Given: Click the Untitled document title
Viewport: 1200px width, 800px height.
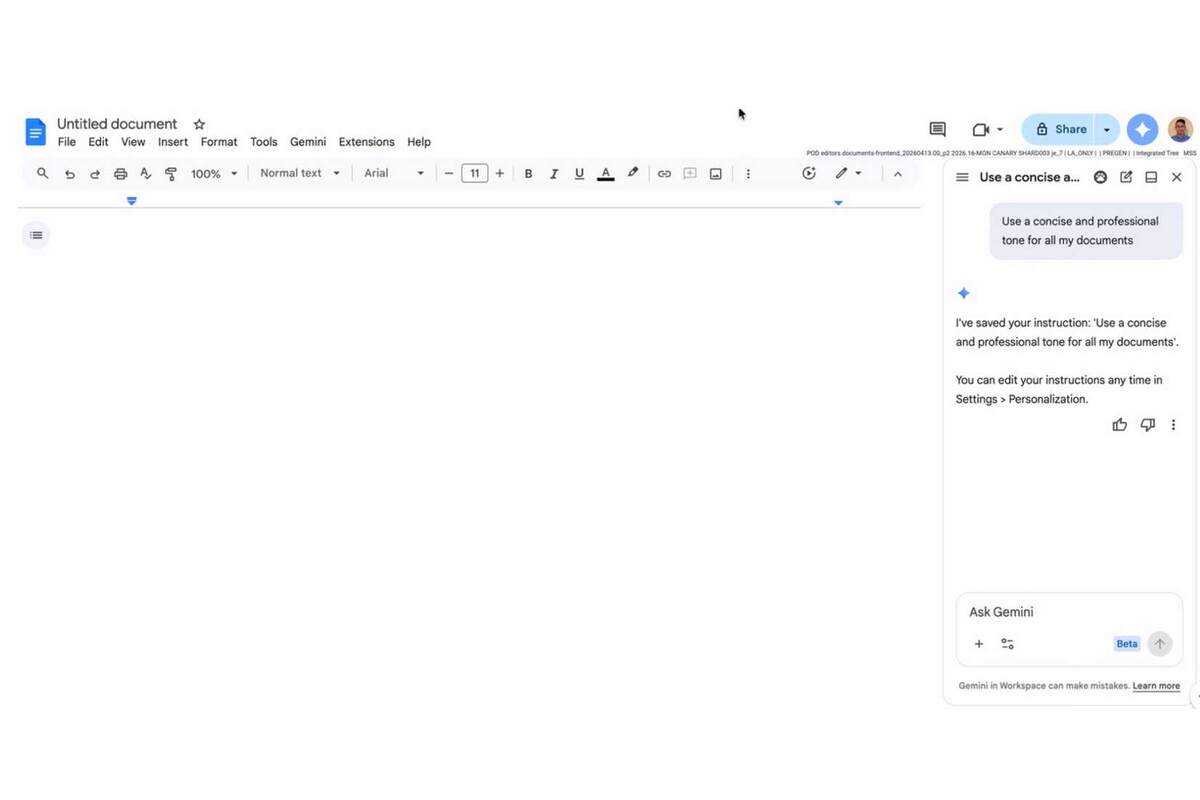Looking at the screenshot, I should [117, 124].
